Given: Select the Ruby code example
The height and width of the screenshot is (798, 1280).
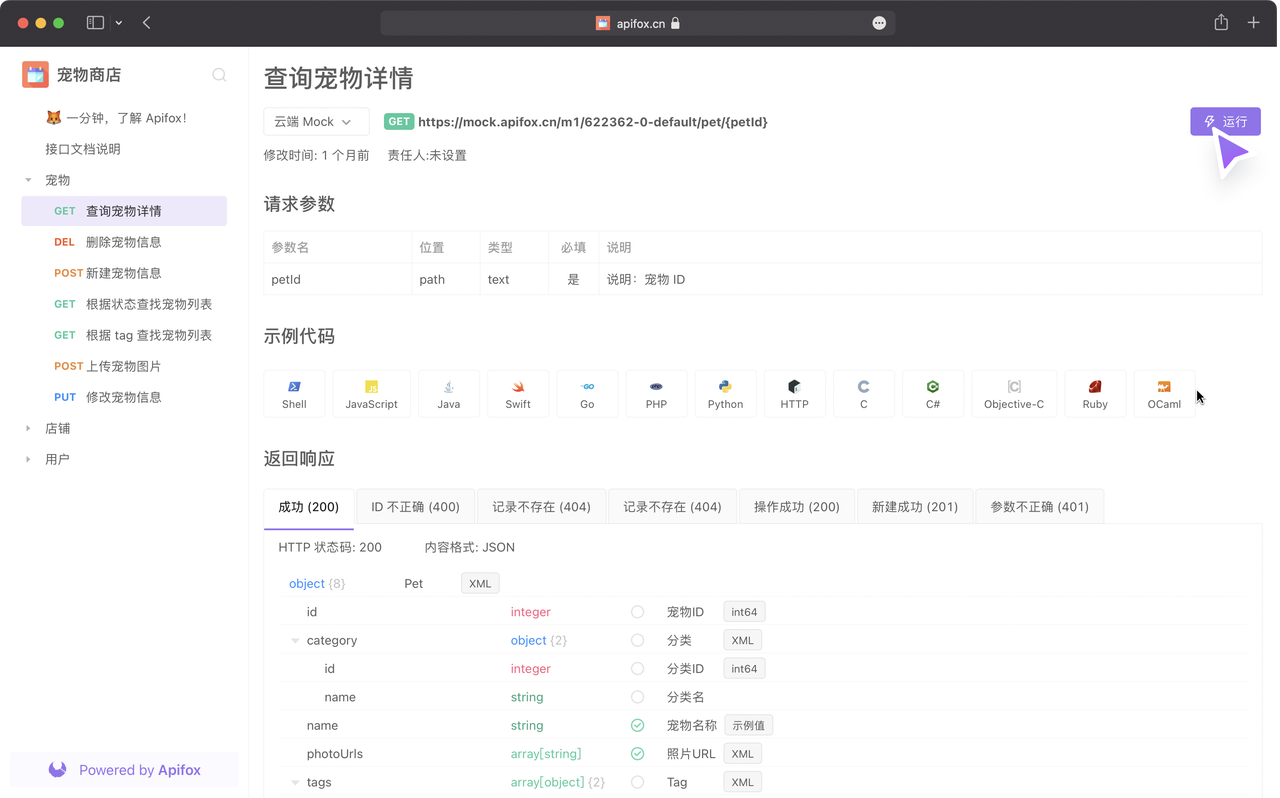Looking at the screenshot, I should pyautogui.click(x=1095, y=394).
